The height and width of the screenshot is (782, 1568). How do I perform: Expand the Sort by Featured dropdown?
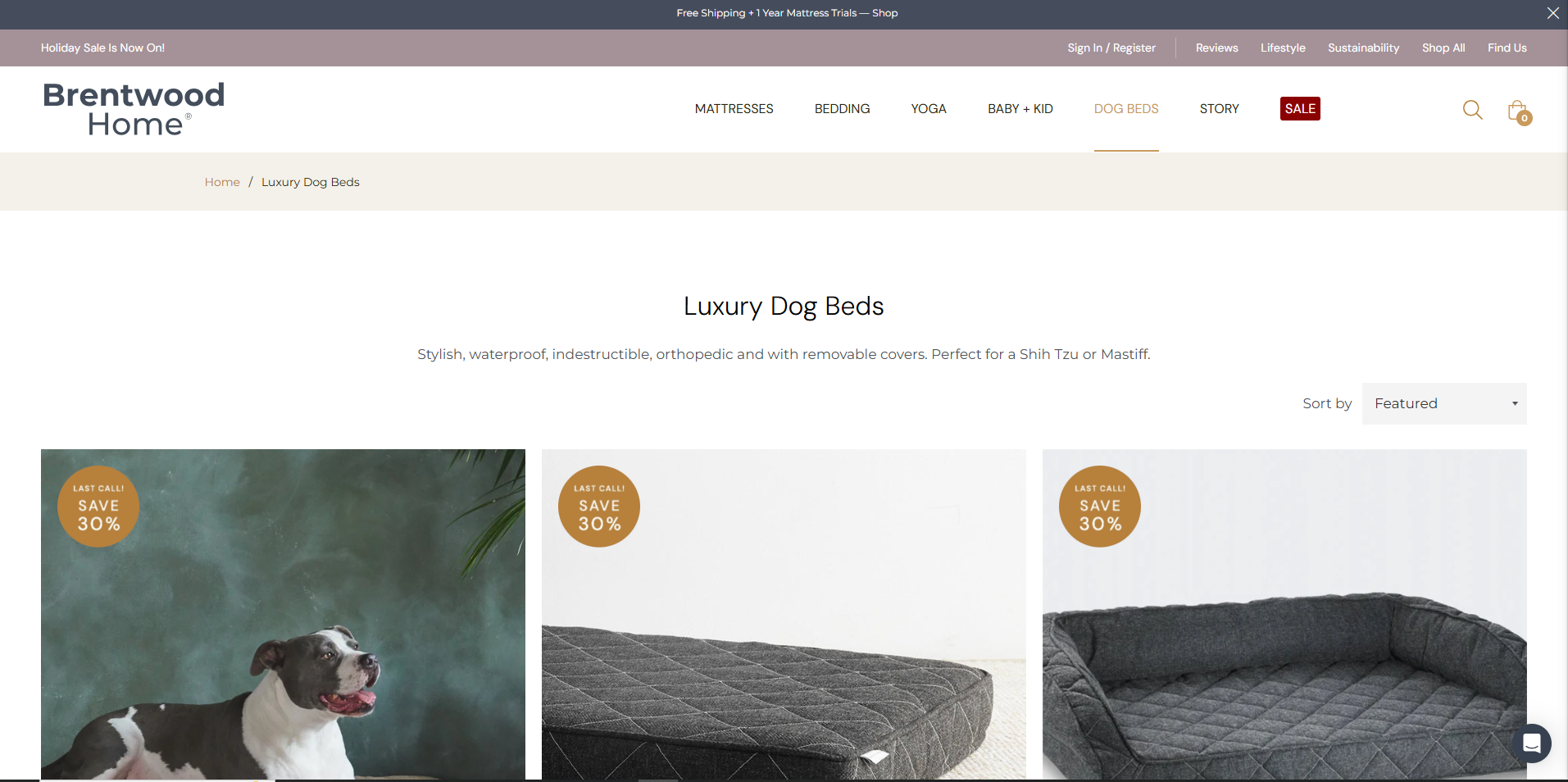coord(1444,403)
